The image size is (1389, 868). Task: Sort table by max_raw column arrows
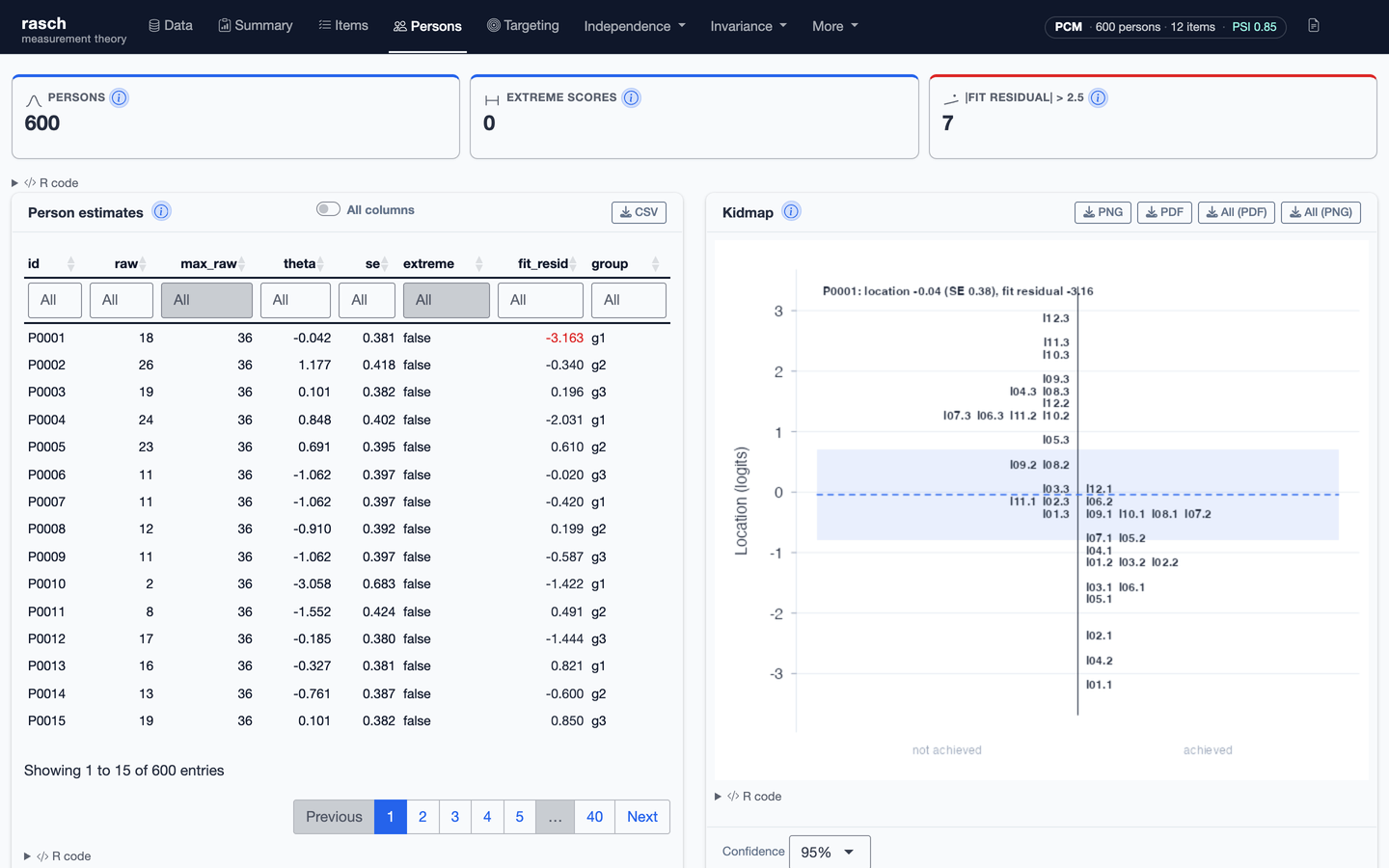pos(242,264)
